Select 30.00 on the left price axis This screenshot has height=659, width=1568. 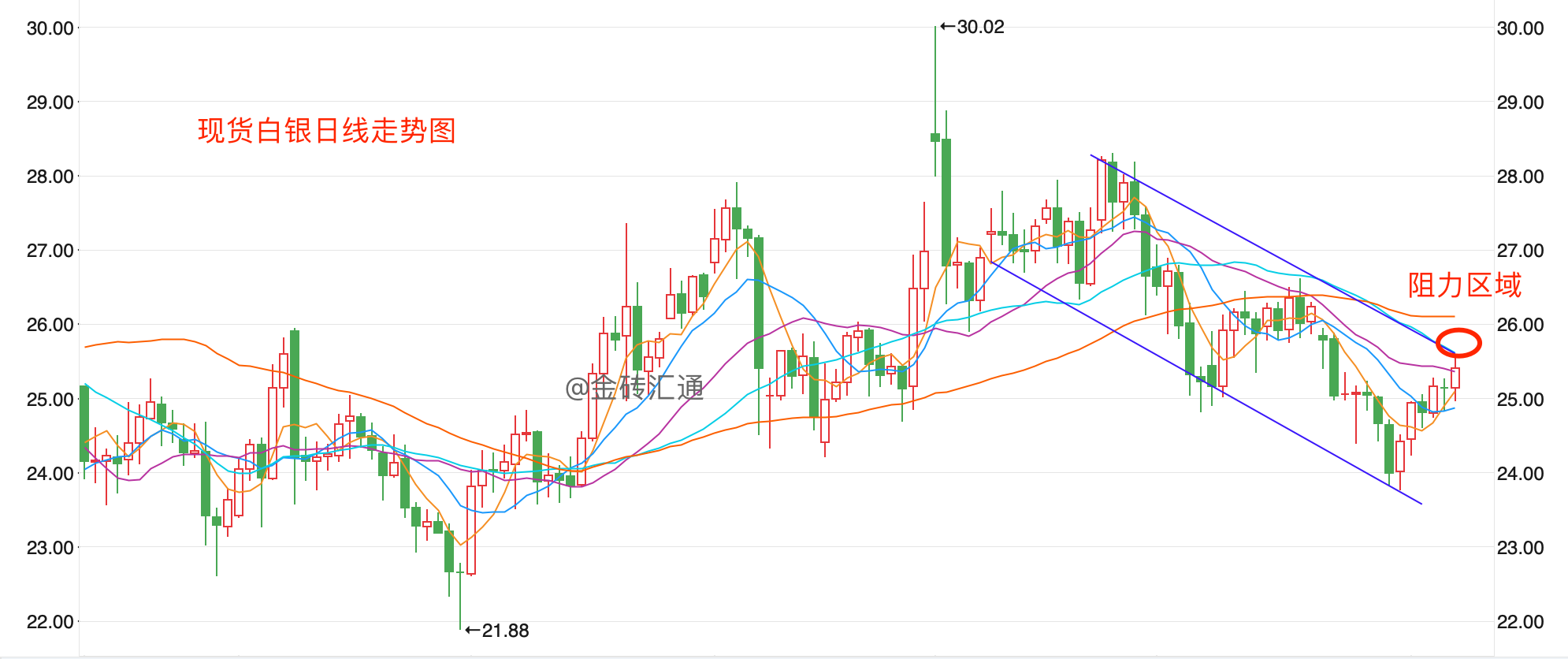pyautogui.click(x=50, y=28)
